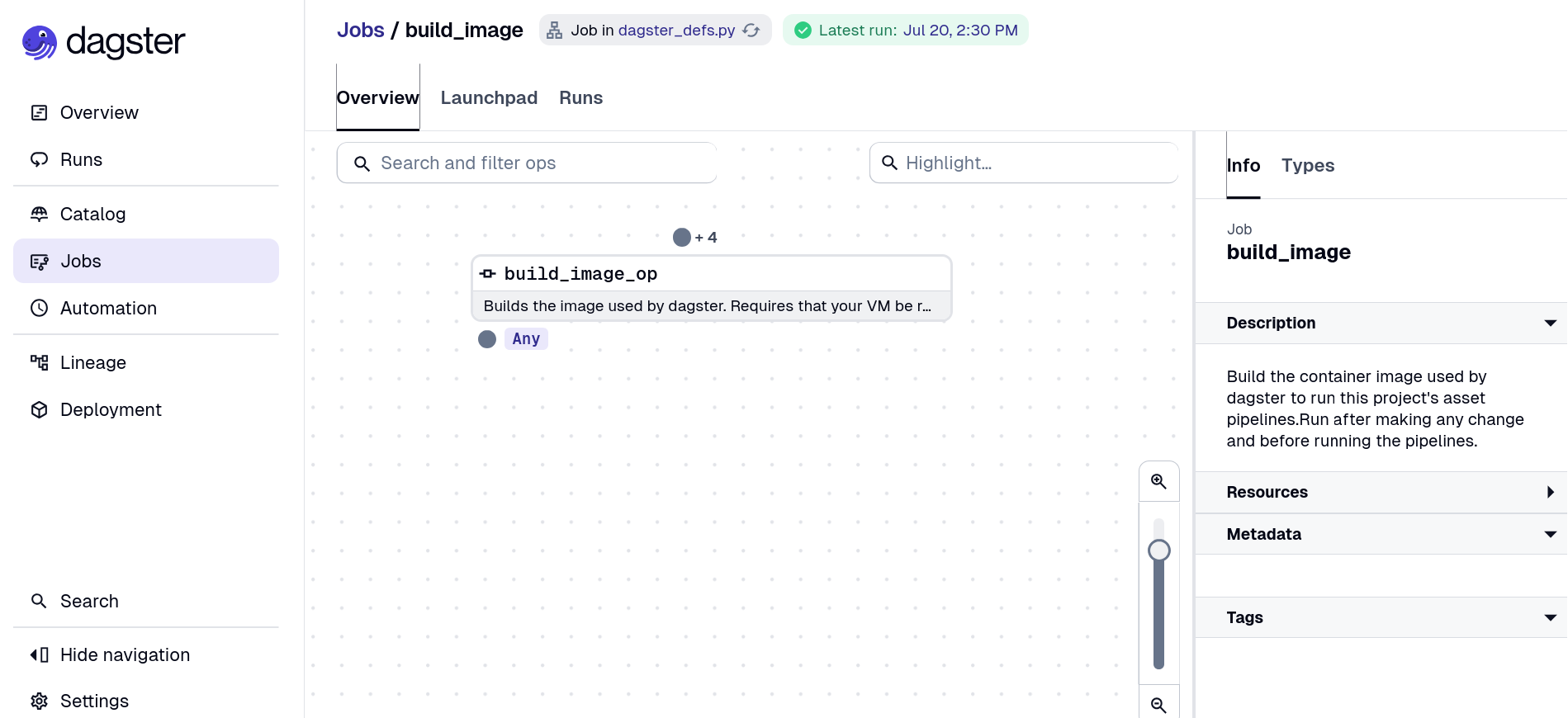Viewport: 1568px width, 718px height.
Task: Open the Info tab in the right panel
Action: (x=1244, y=165)
